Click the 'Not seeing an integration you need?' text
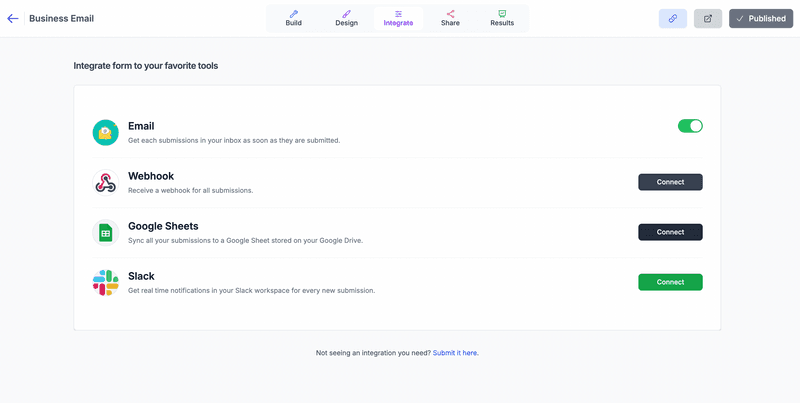 [x=373, y=352]
